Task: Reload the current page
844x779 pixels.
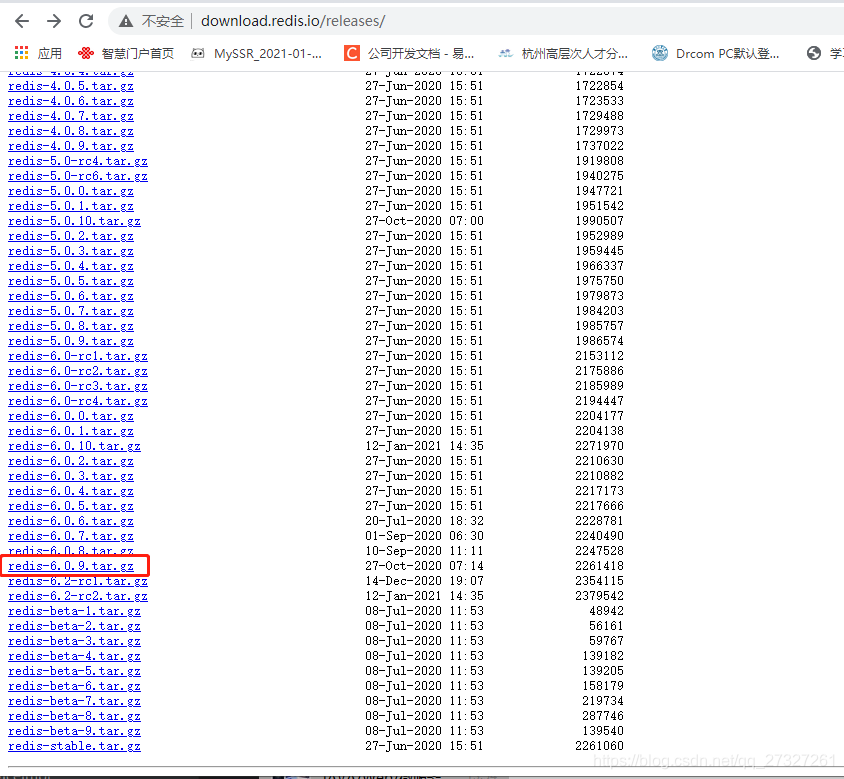Action: [x=86, y=21]
